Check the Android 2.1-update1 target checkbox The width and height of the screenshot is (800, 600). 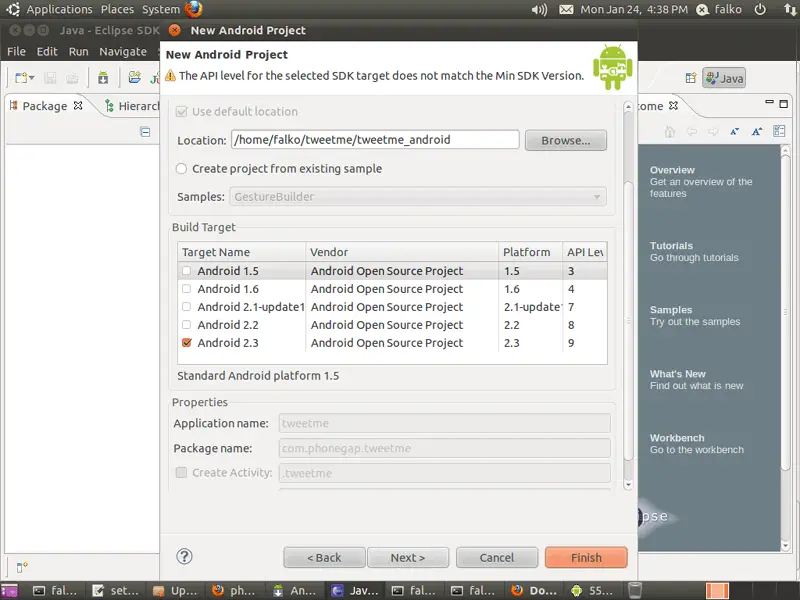tap(187, 307)
